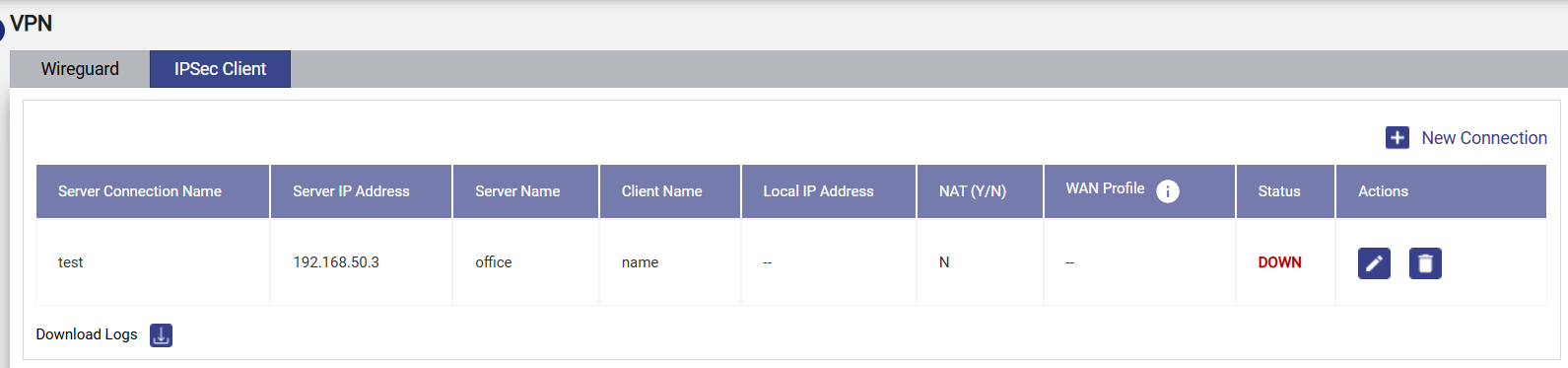Image resolution: width=1568 pixels, height=368 pixels.
Task: Click the Server IP Address column header
Action: click(362, 191)
